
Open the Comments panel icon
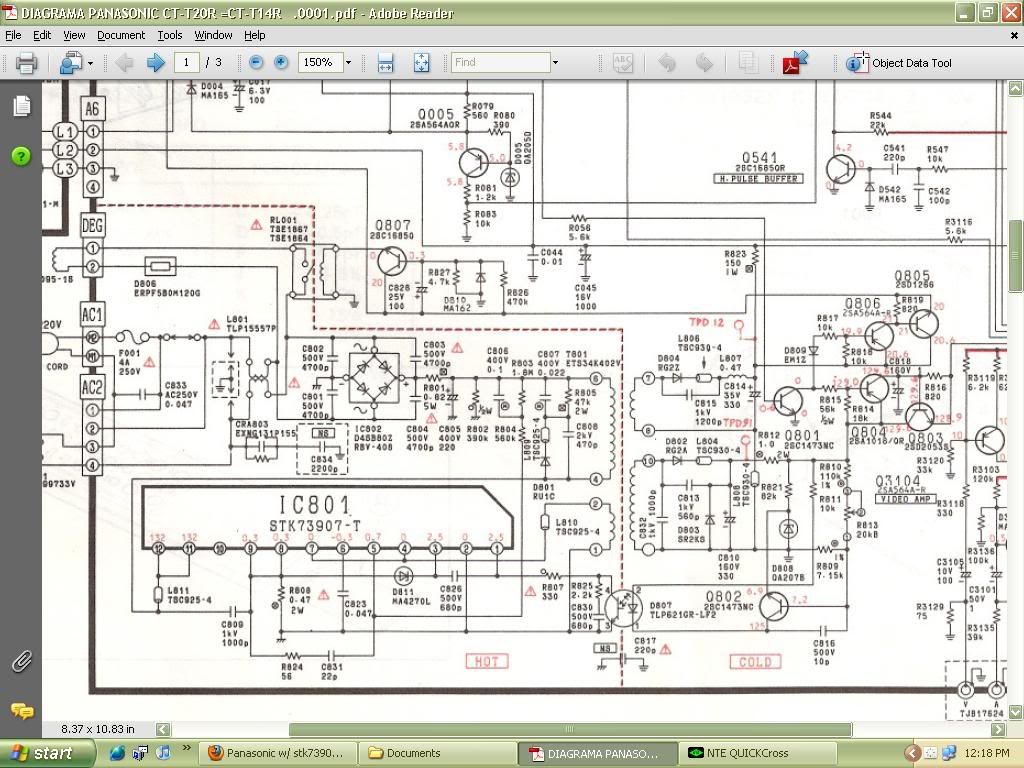(x=22, y=711)
